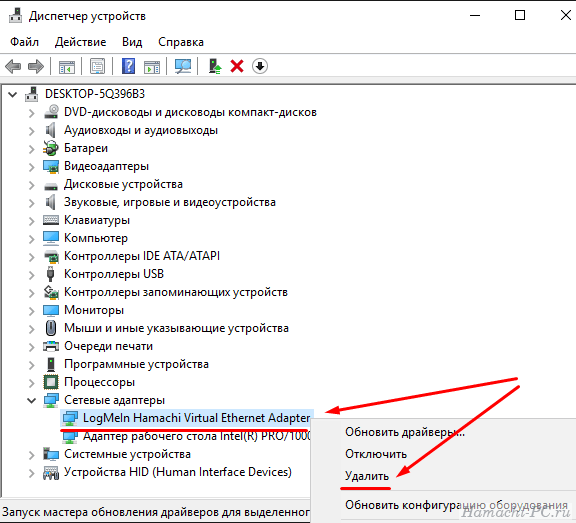Click the Батареи battery icon
The width and height of the screenshot is (576, 523).
coord(51,148)
